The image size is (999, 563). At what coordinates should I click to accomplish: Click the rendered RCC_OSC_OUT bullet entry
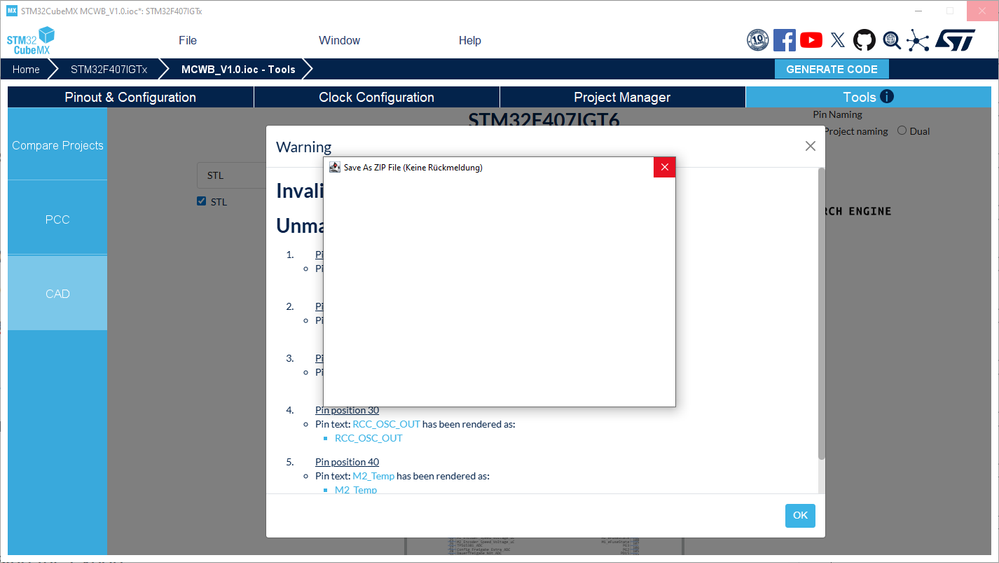[368, 438]
